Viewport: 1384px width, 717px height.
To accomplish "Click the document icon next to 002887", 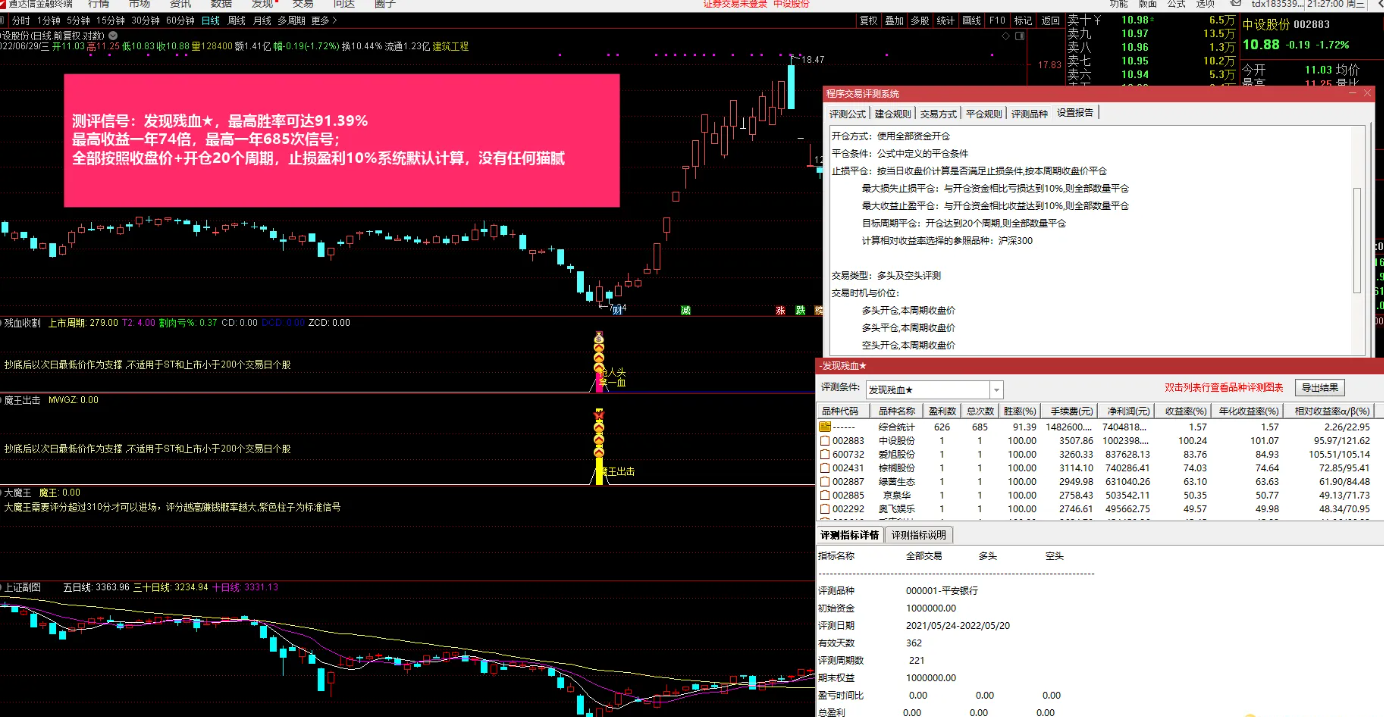I will (825, 482).
